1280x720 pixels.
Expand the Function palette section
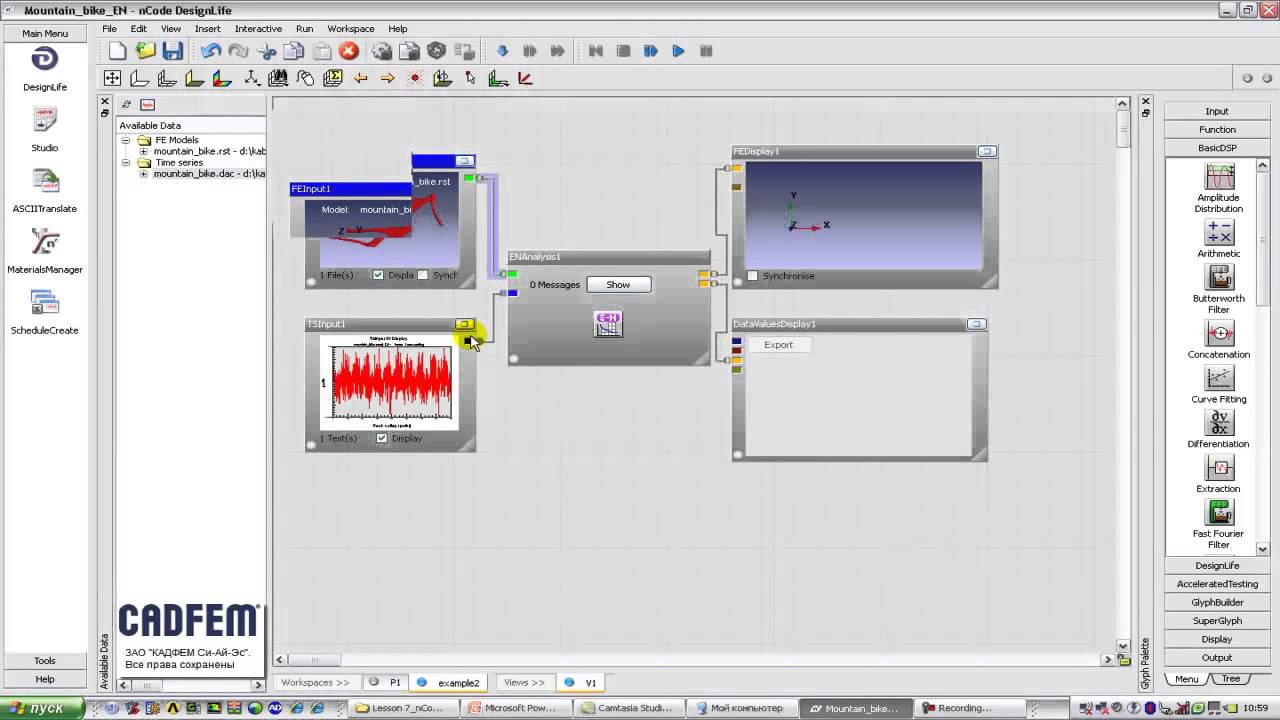point(1217,129)
